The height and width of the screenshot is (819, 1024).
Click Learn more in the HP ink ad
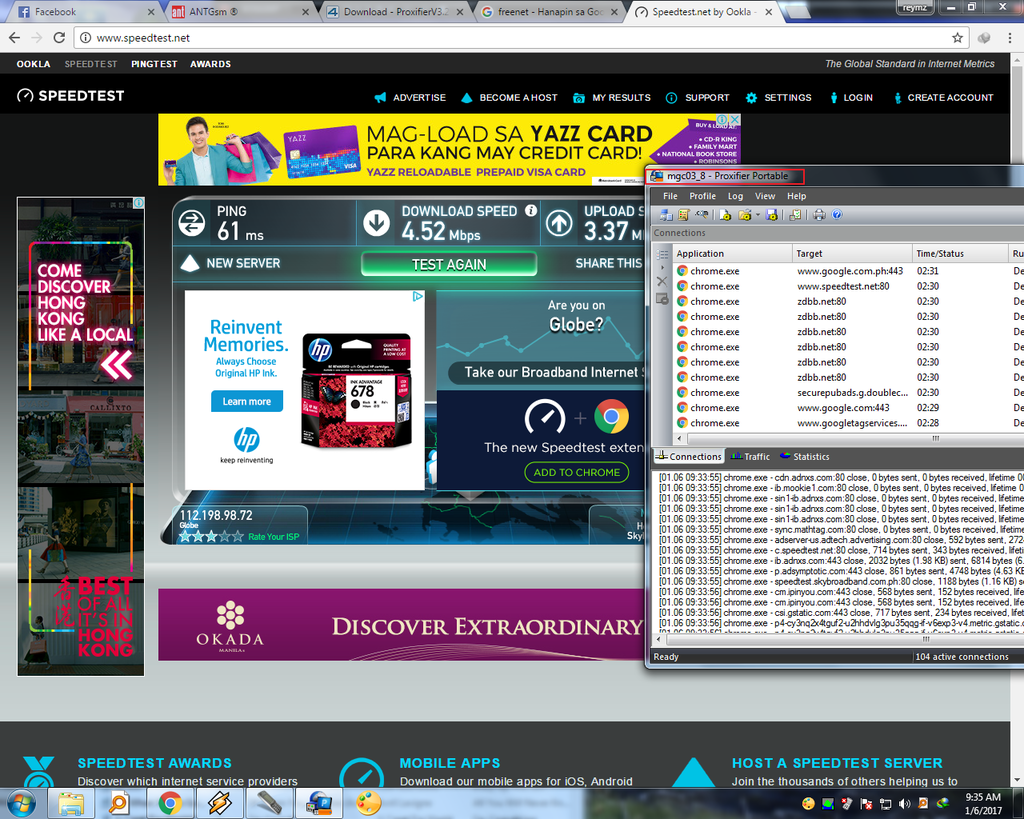tap(247, 401)
